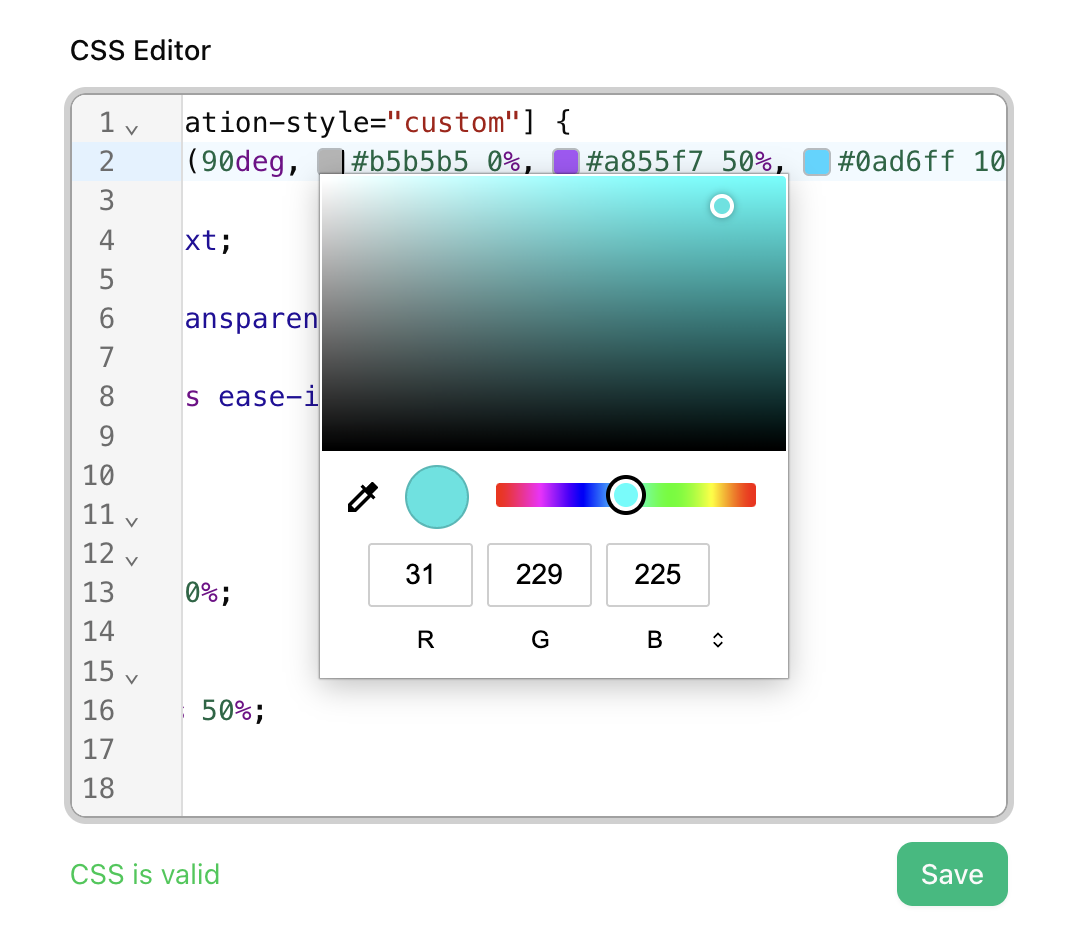Image resolution: width=1086 pixels, height=938 pixels.
Task: Collapse the code block at line 12
Action: [131, 559]
